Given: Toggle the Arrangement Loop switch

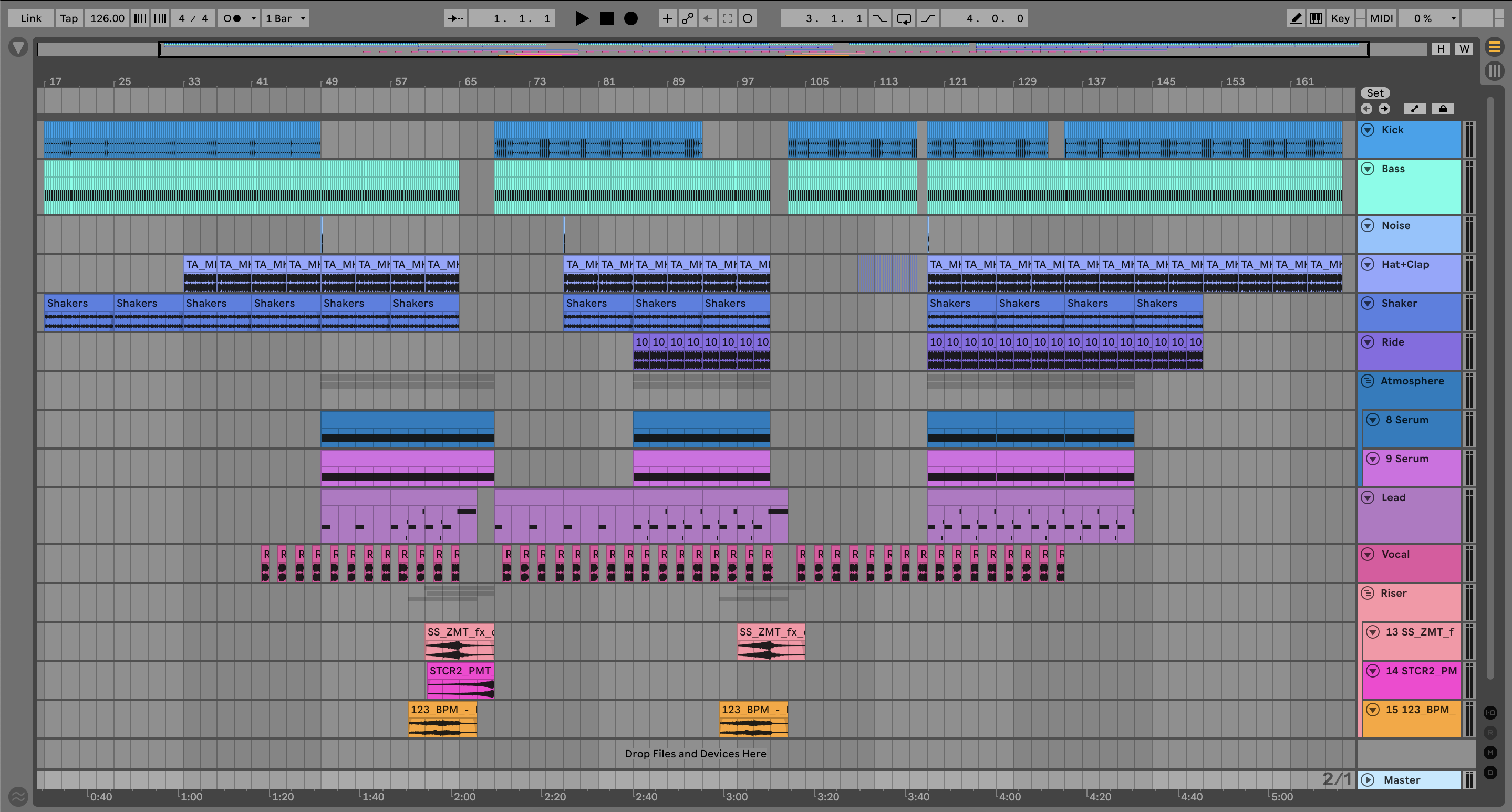Looking at the screenshot, I should 904,18.
